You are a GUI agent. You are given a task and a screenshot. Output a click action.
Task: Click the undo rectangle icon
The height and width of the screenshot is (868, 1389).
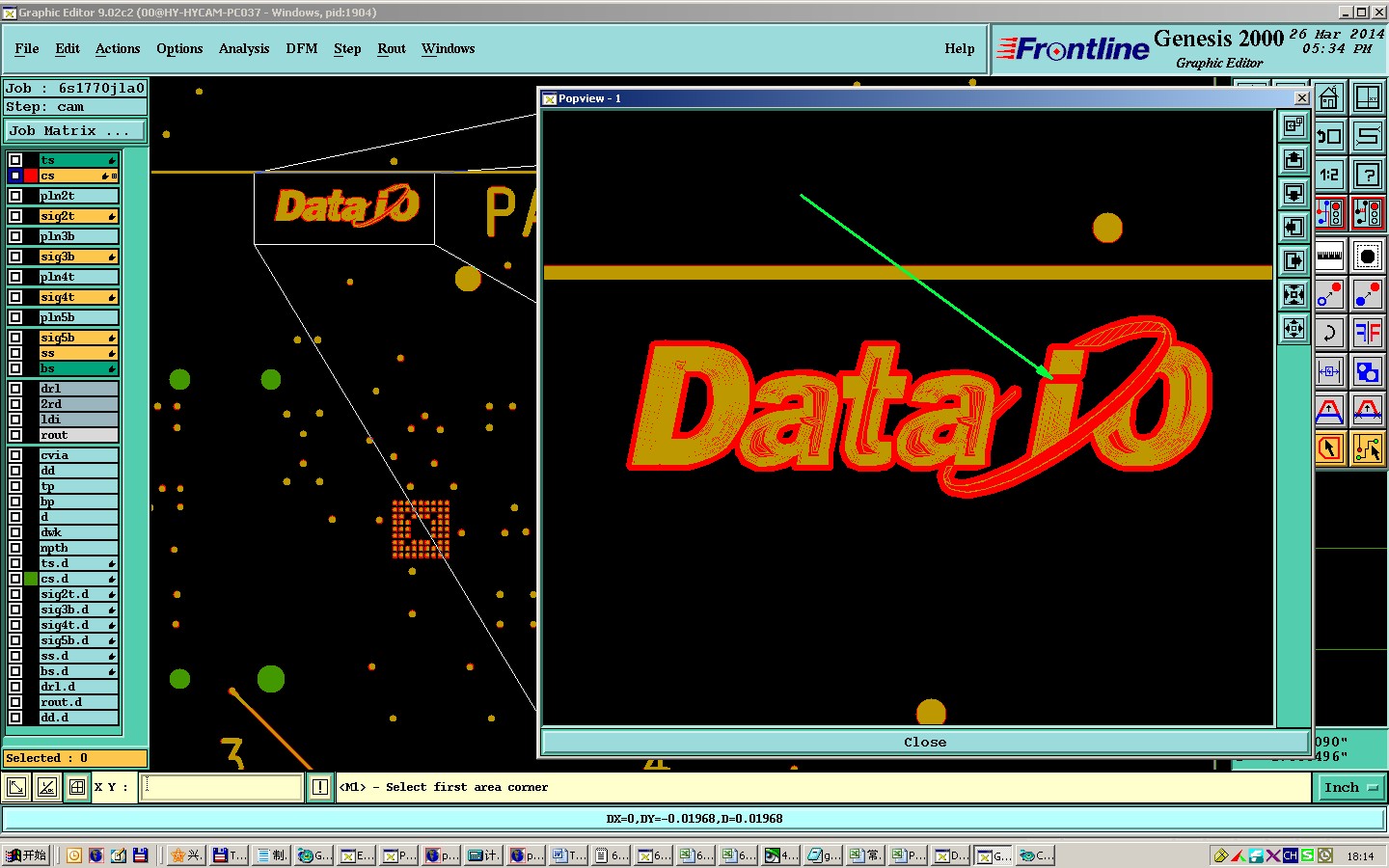[x=1329, y=136]
